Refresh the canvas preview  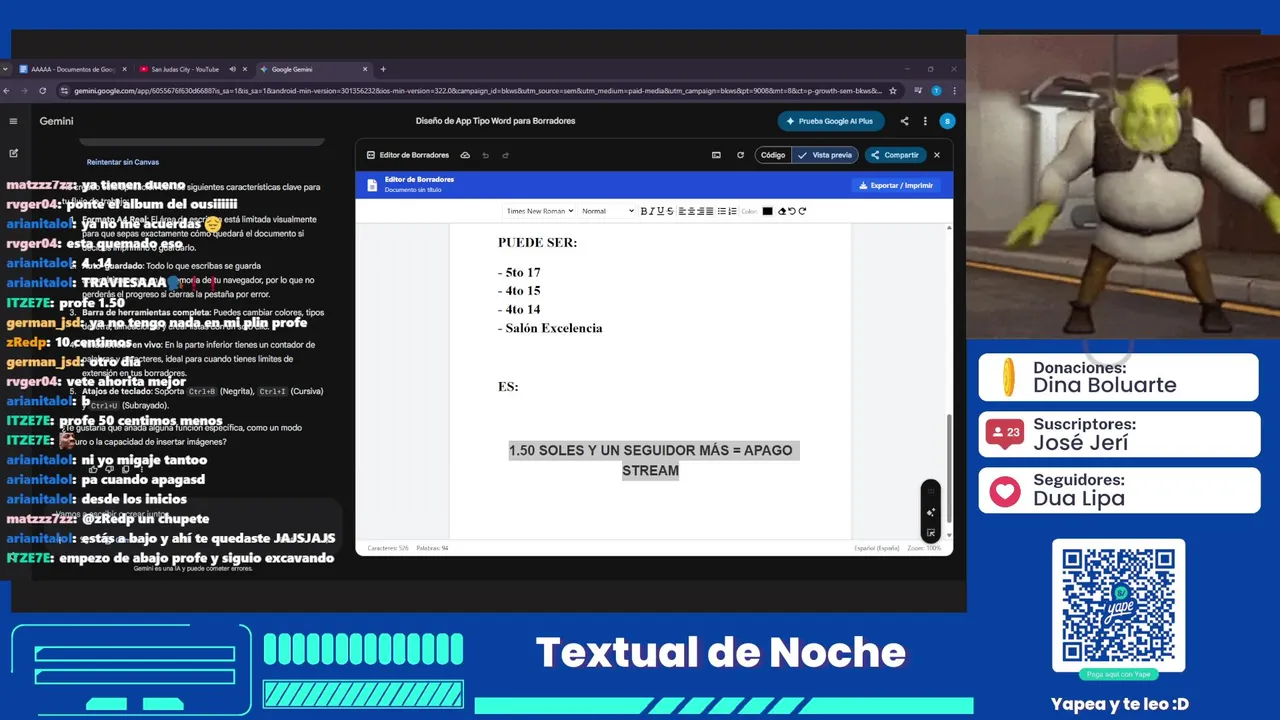740,155
